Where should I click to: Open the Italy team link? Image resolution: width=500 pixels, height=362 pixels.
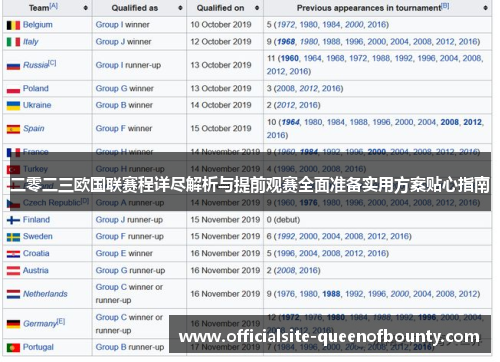click(31, 42)
